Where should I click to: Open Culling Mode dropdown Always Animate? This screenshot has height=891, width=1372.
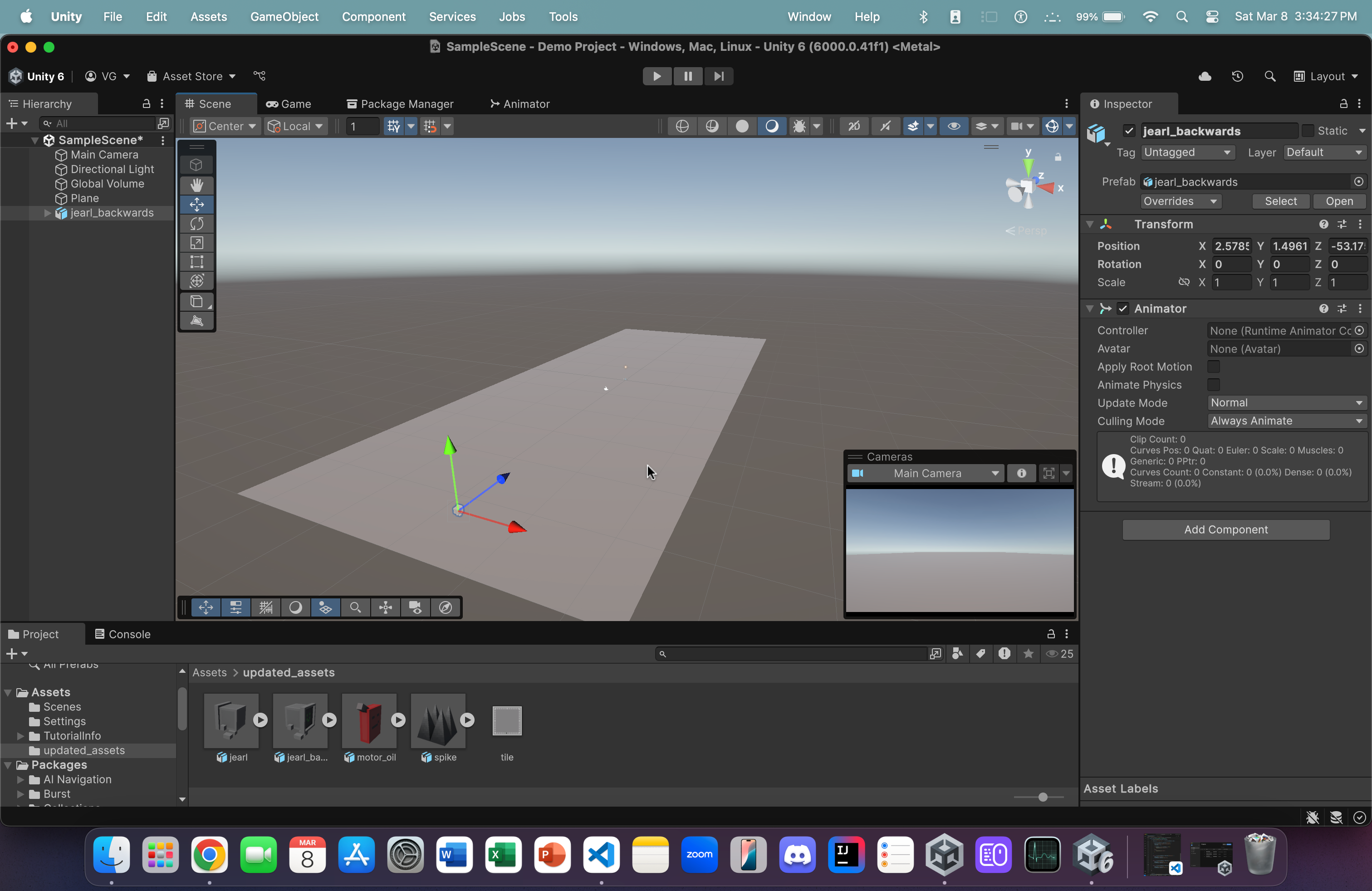[x=1287, y=421]
